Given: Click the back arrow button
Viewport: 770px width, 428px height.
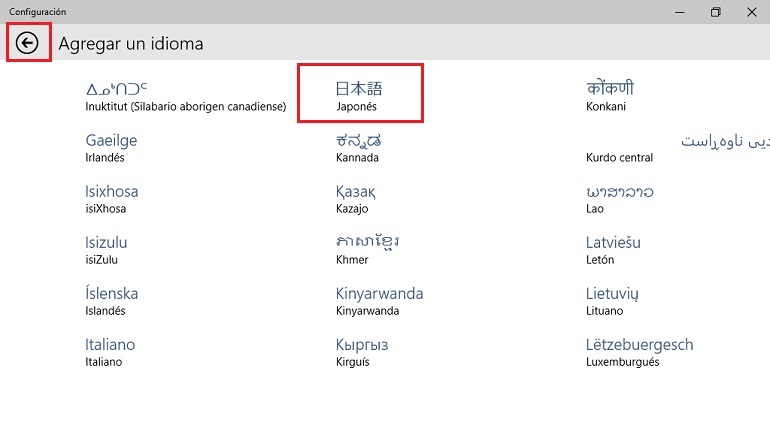Looking at the screenshot, I should tap(28, 43).
